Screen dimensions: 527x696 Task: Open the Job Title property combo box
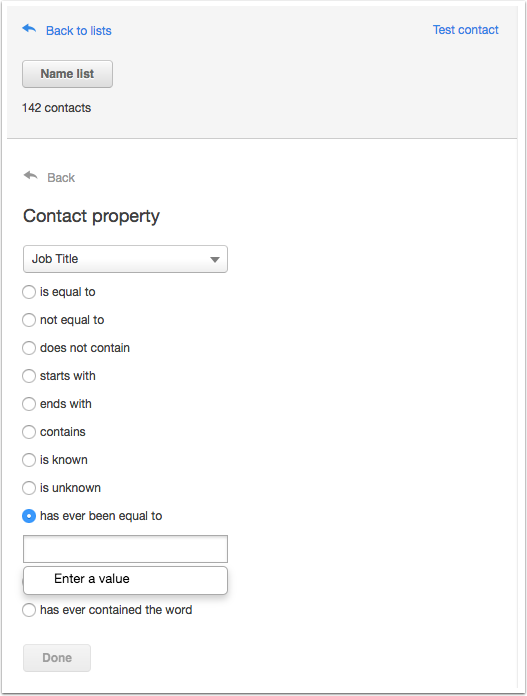pos(125,259)
